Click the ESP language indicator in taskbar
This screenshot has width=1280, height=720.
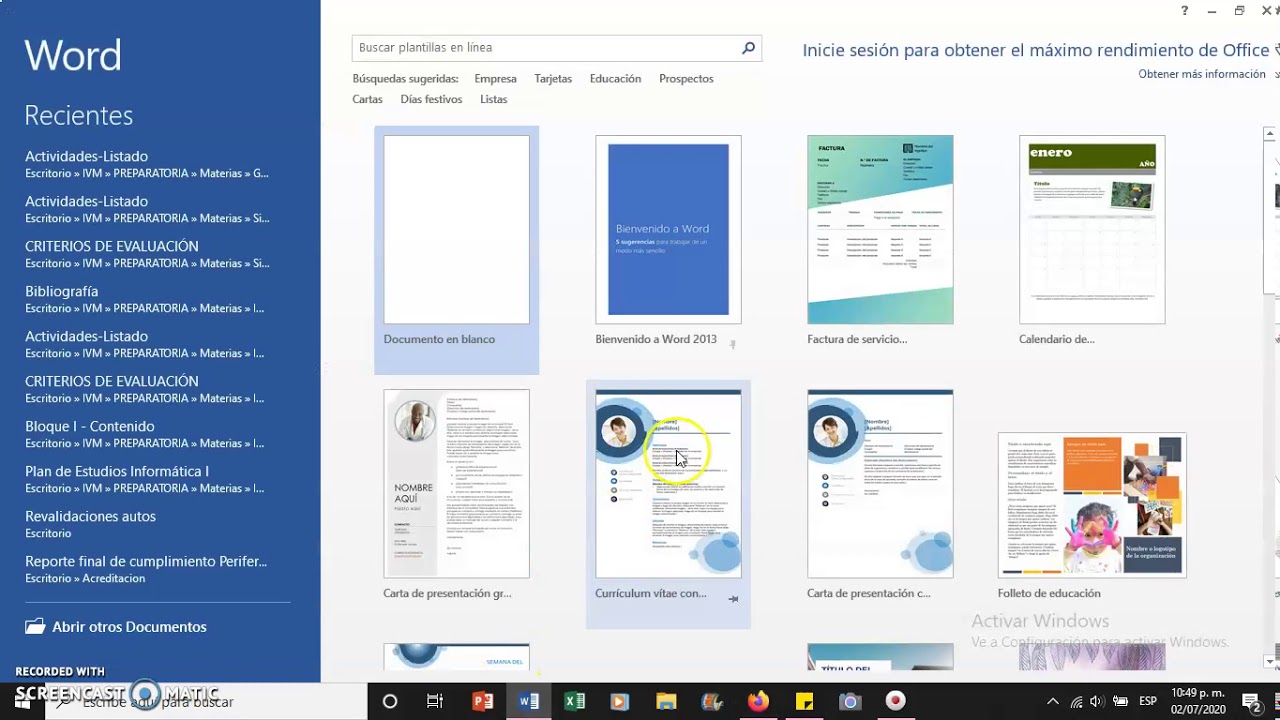pyautogui.click(x=1148, y=702)
